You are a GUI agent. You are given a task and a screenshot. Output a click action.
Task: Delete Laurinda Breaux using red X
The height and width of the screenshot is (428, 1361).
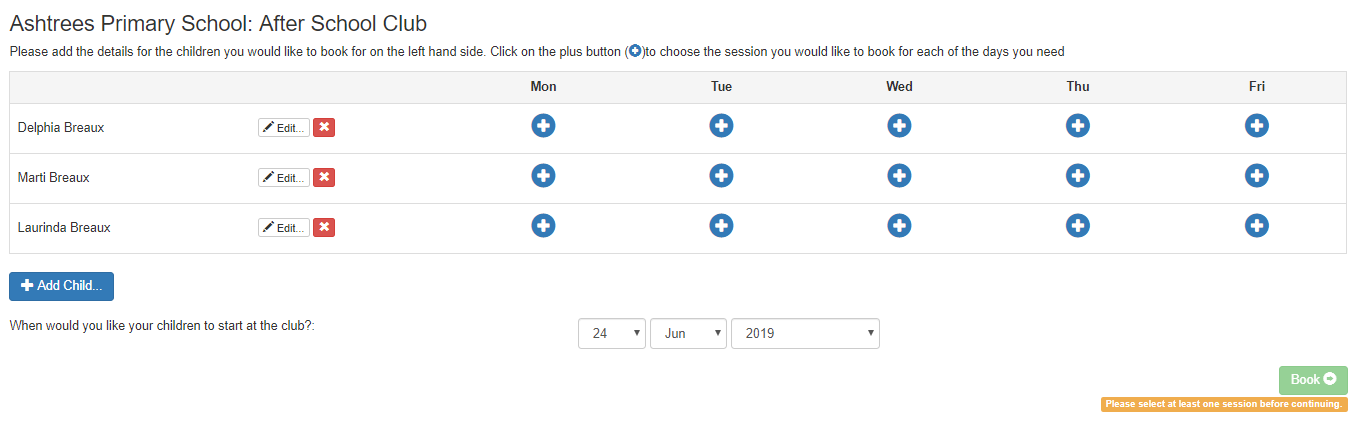coord(324,228)
